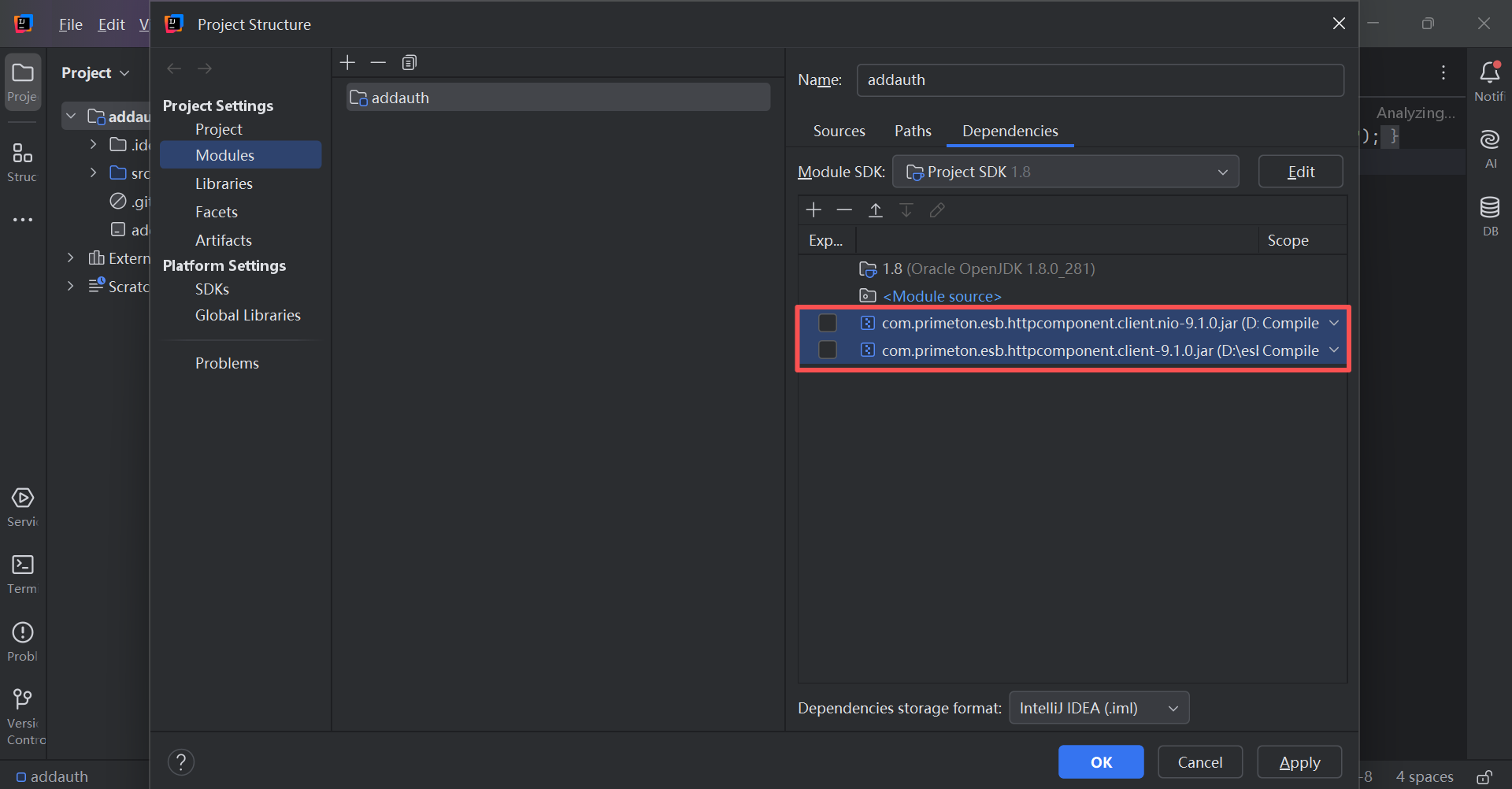Click the add dependency plus icon
The height and width of the screenshot is (789, 1512).
tap(813, 210)
